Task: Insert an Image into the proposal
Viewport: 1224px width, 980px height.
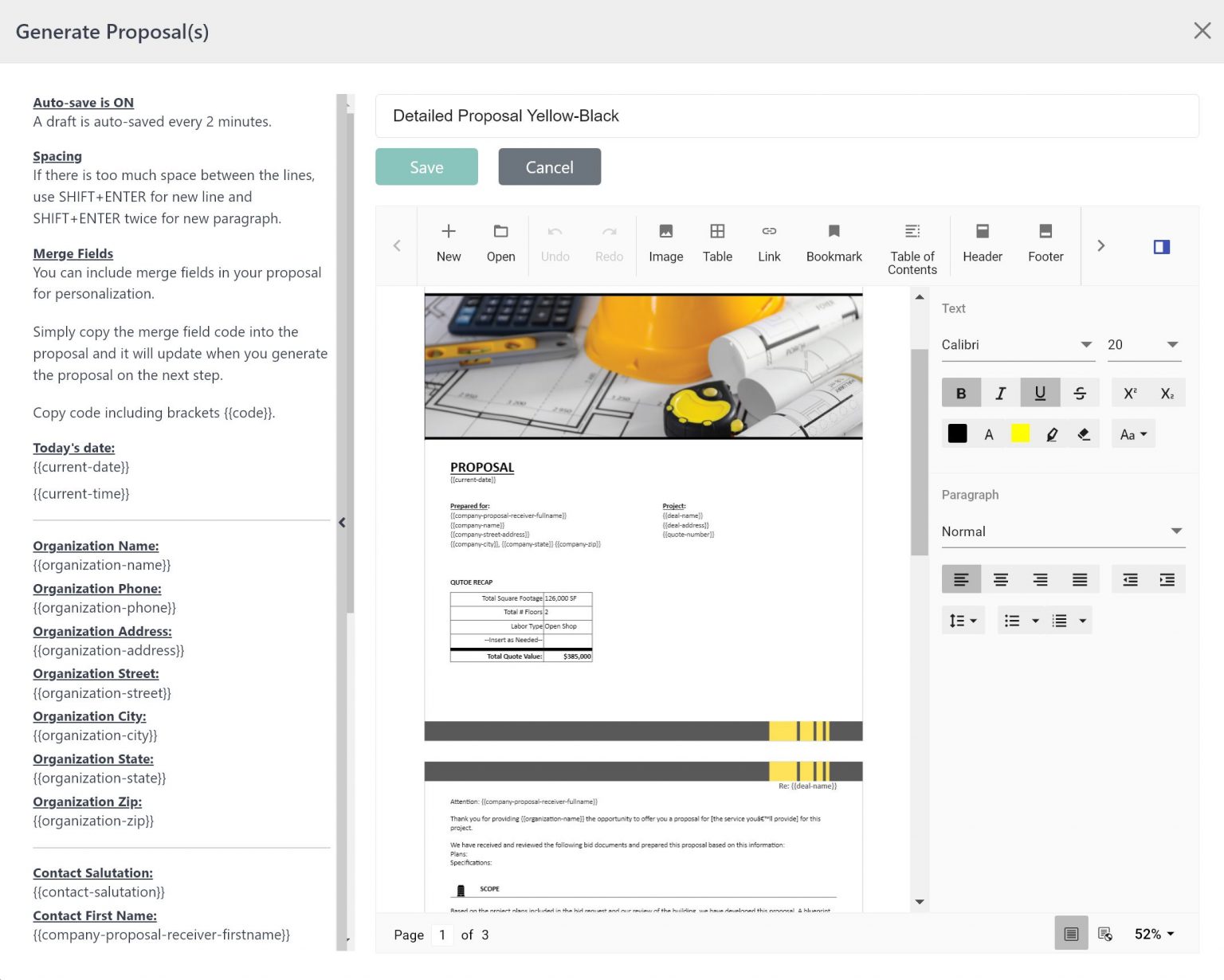Action: [665, 243]
